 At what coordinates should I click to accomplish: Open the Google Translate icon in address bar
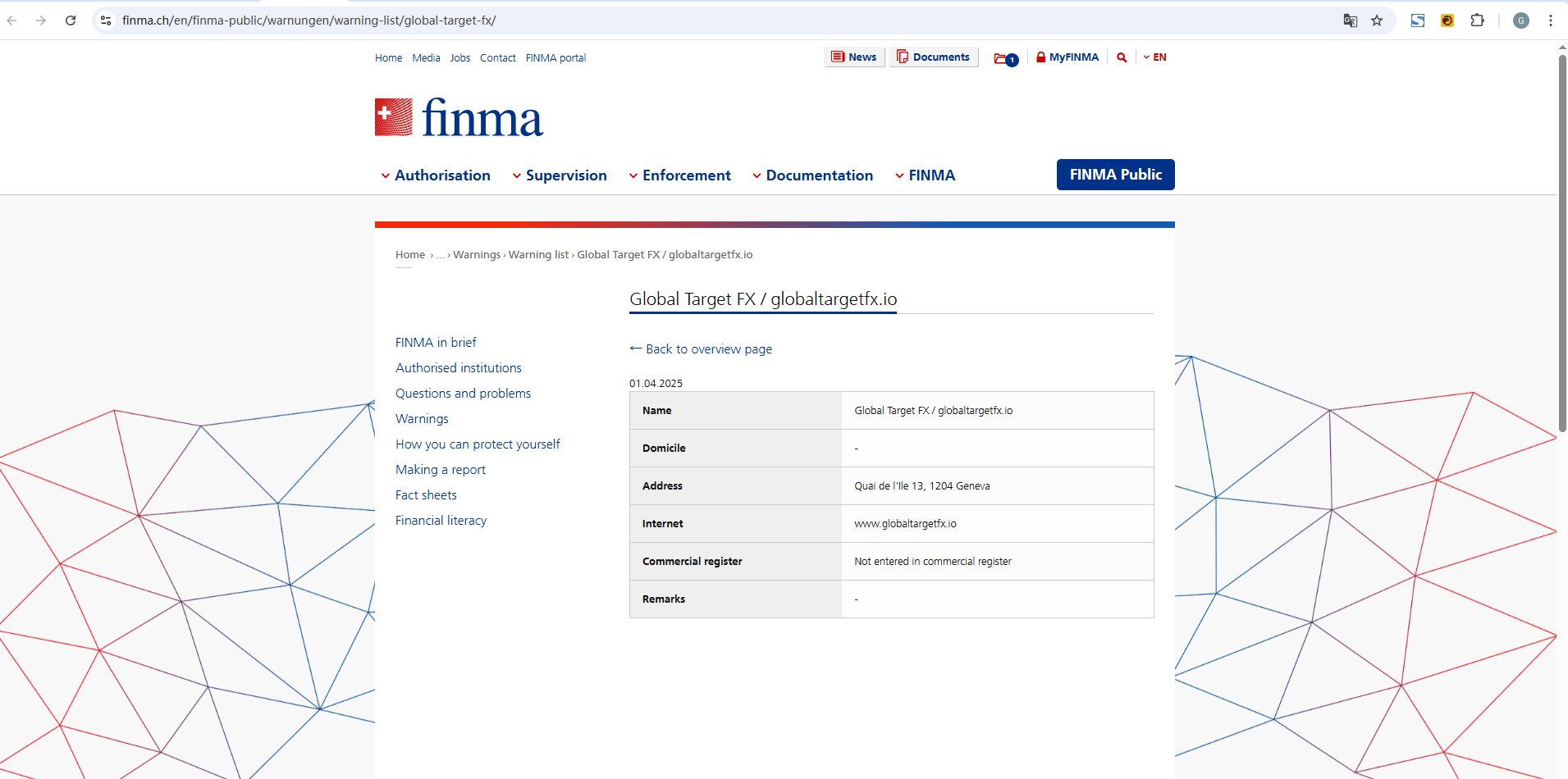[1350, 20]
